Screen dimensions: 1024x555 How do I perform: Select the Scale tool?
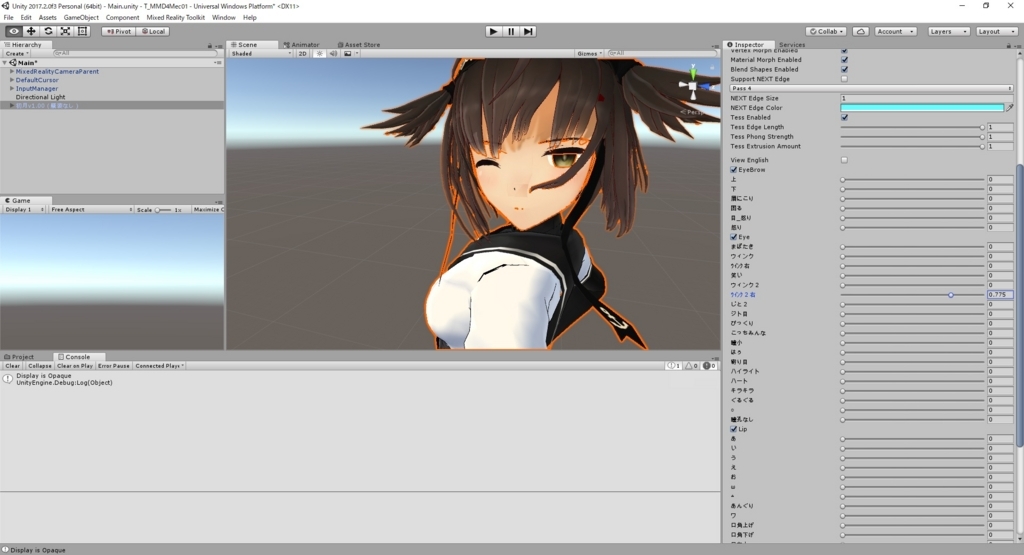pyautogui.click(x=65, y=31)
